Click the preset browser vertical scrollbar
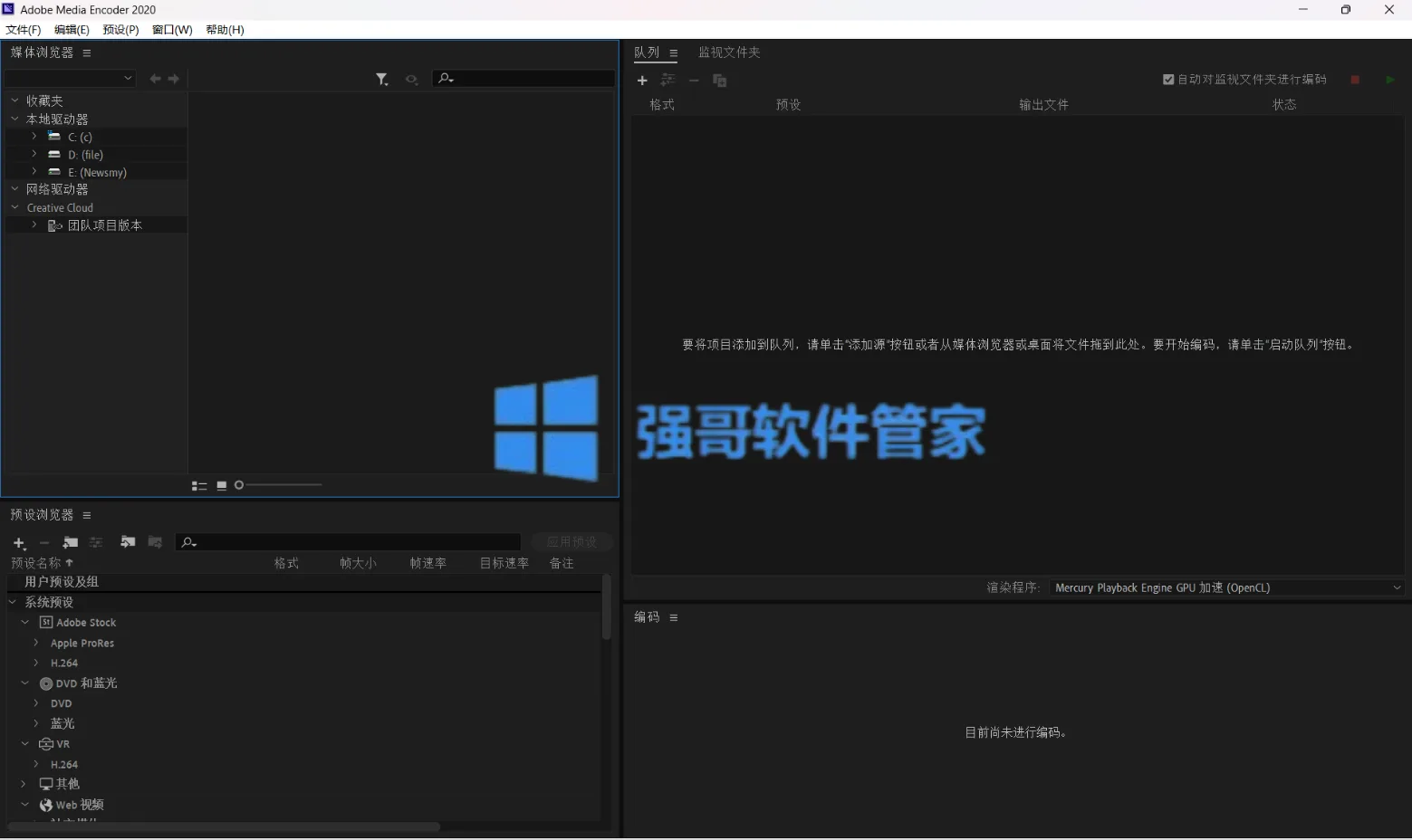This screenshot has height=840, width=1412. [x=606, y=608]
